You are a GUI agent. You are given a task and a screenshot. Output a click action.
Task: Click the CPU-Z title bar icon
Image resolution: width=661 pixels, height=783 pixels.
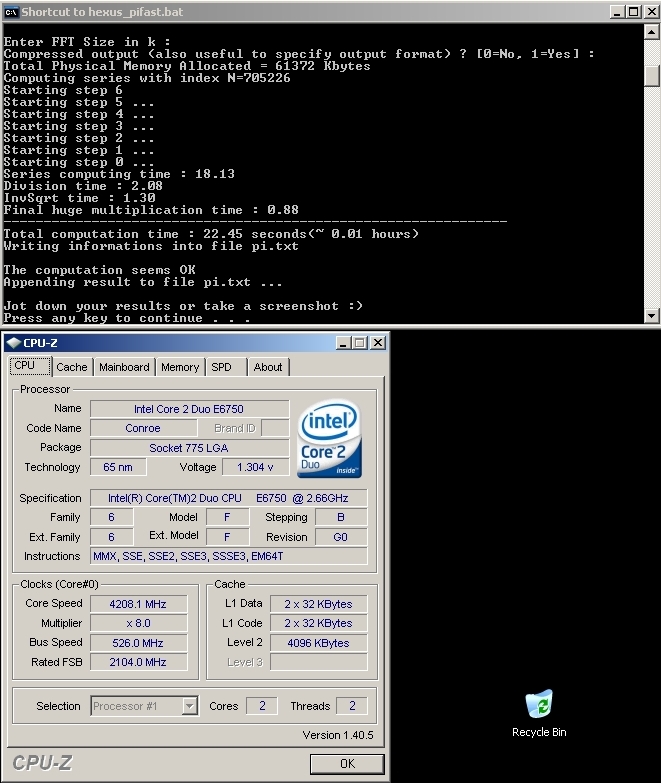pos(13,343)
